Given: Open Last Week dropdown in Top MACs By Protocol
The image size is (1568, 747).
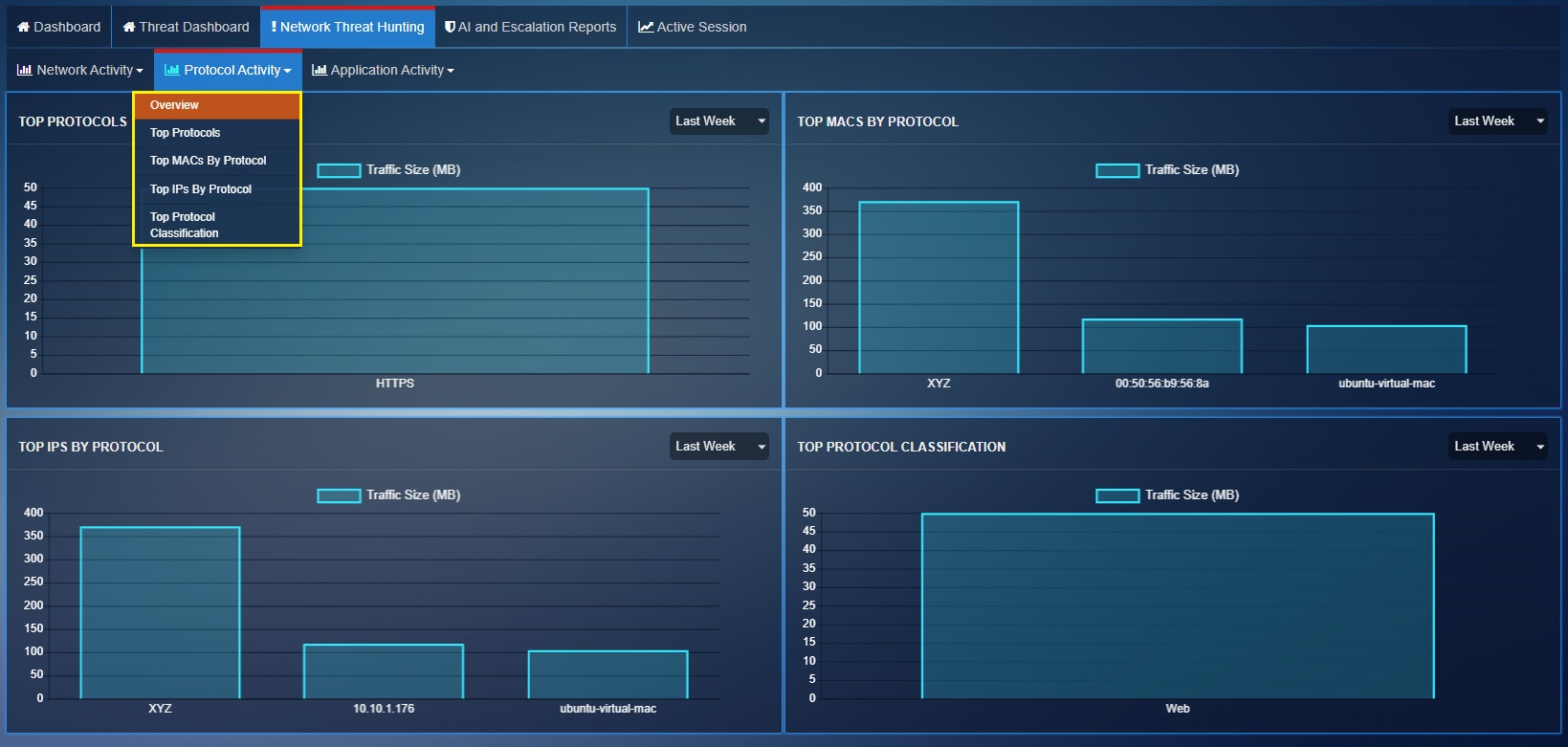Looking at the screenshot, I should coord(1498,121).
